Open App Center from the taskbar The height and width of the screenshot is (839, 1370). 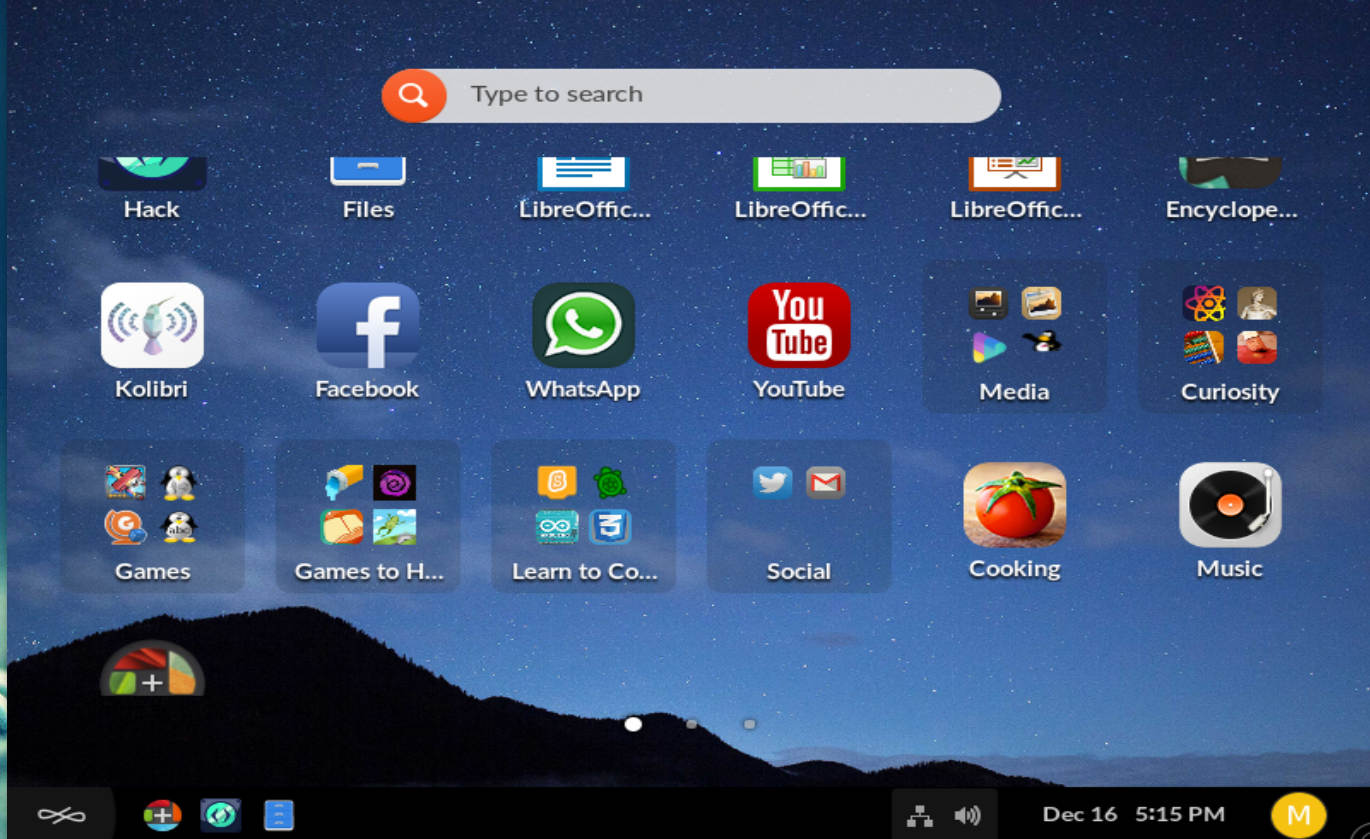tap(162, 815)
